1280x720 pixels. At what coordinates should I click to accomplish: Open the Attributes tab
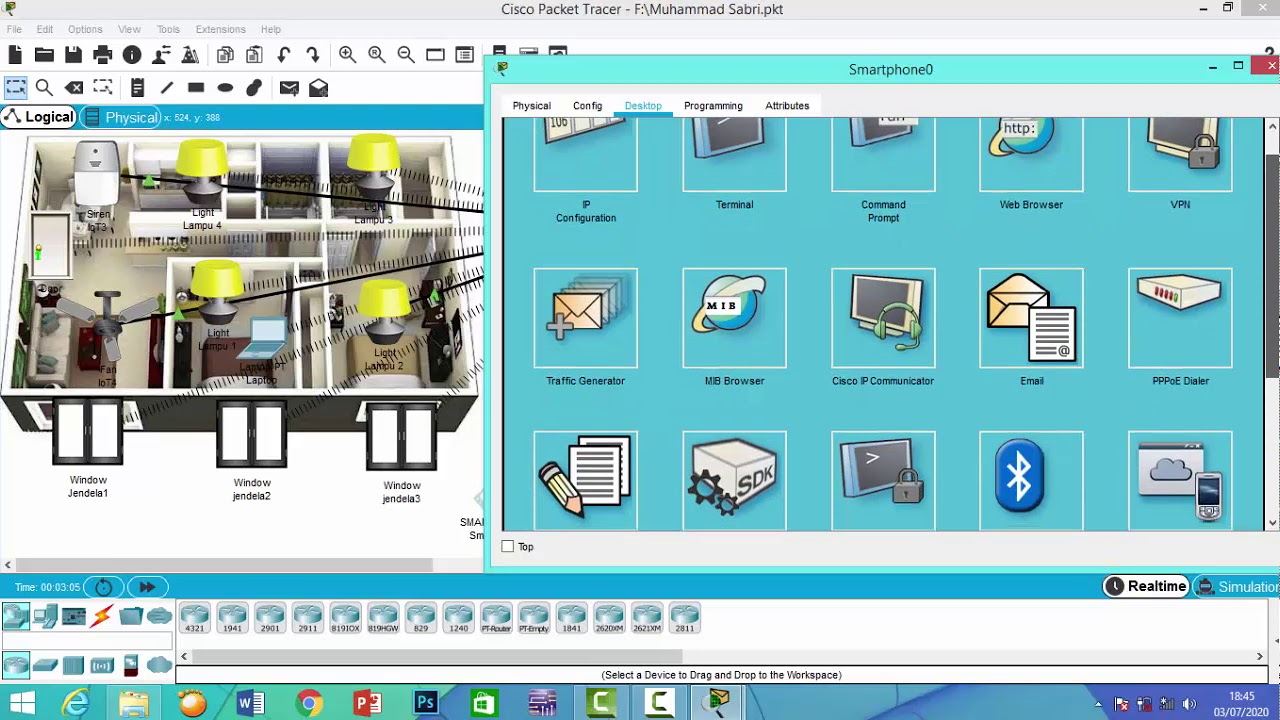[x=787, y=106]
